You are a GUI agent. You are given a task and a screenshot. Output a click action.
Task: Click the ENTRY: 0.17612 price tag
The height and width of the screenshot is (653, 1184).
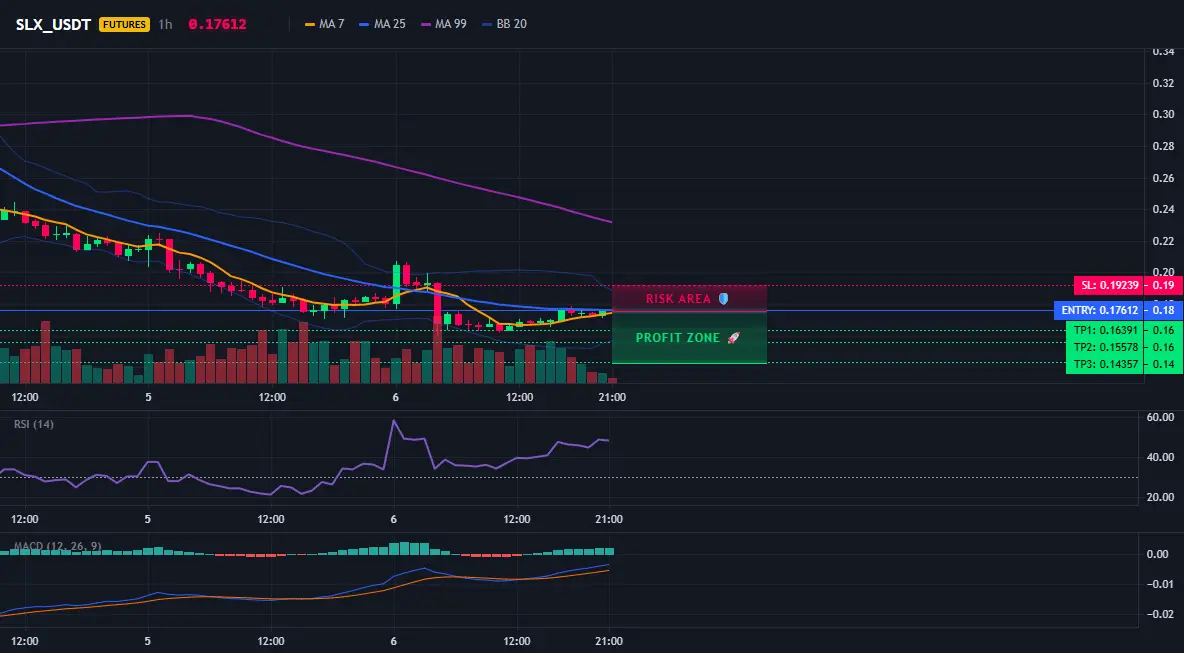1099,310
